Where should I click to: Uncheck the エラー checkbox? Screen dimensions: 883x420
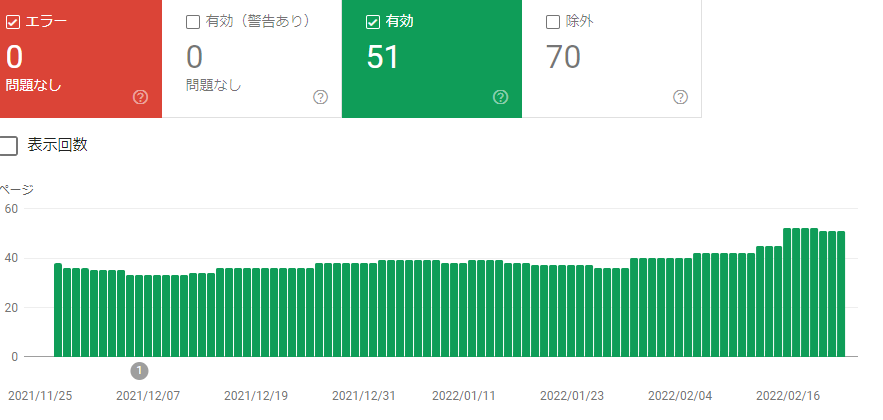pyautogui.click(x=12, y=23)
